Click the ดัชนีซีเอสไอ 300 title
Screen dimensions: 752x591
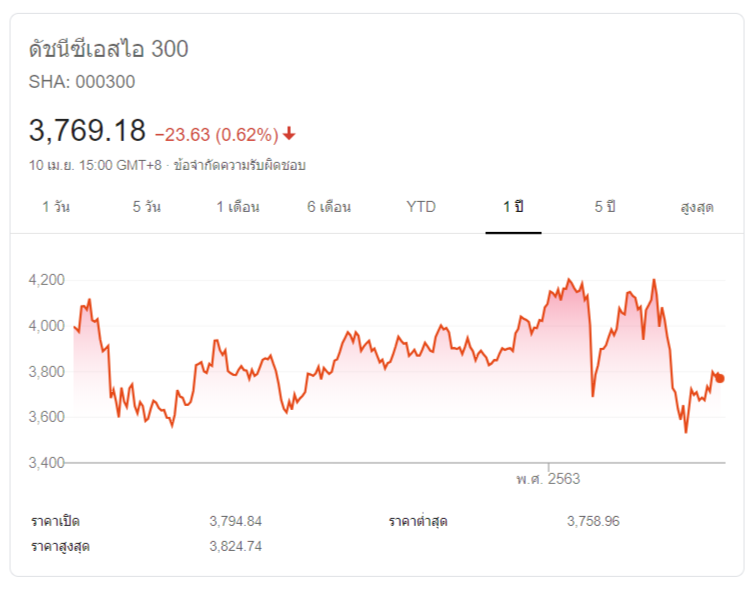[x=109, y=49]
